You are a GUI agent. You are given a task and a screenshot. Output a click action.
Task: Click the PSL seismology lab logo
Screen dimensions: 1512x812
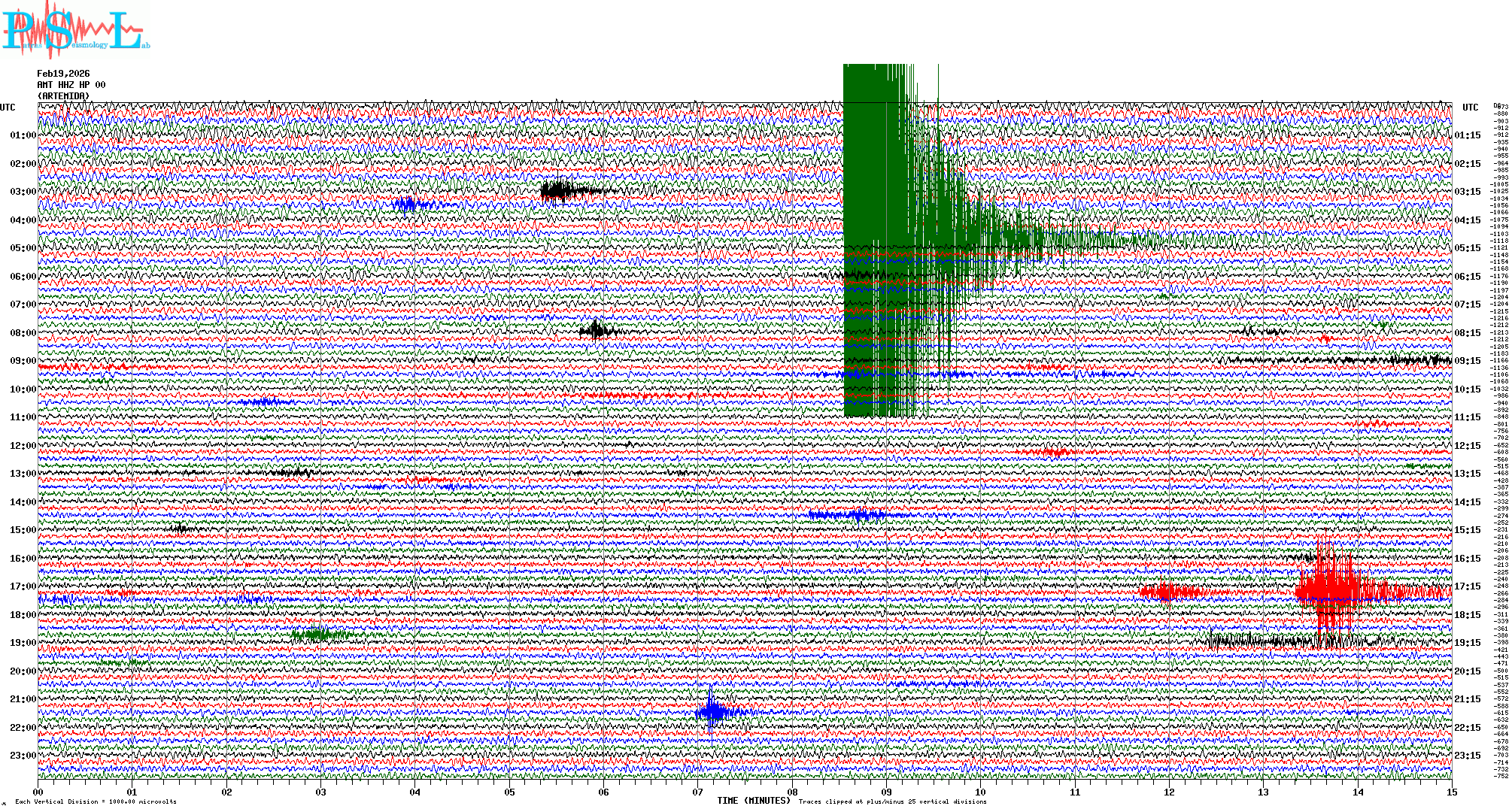tap(75, 30)
